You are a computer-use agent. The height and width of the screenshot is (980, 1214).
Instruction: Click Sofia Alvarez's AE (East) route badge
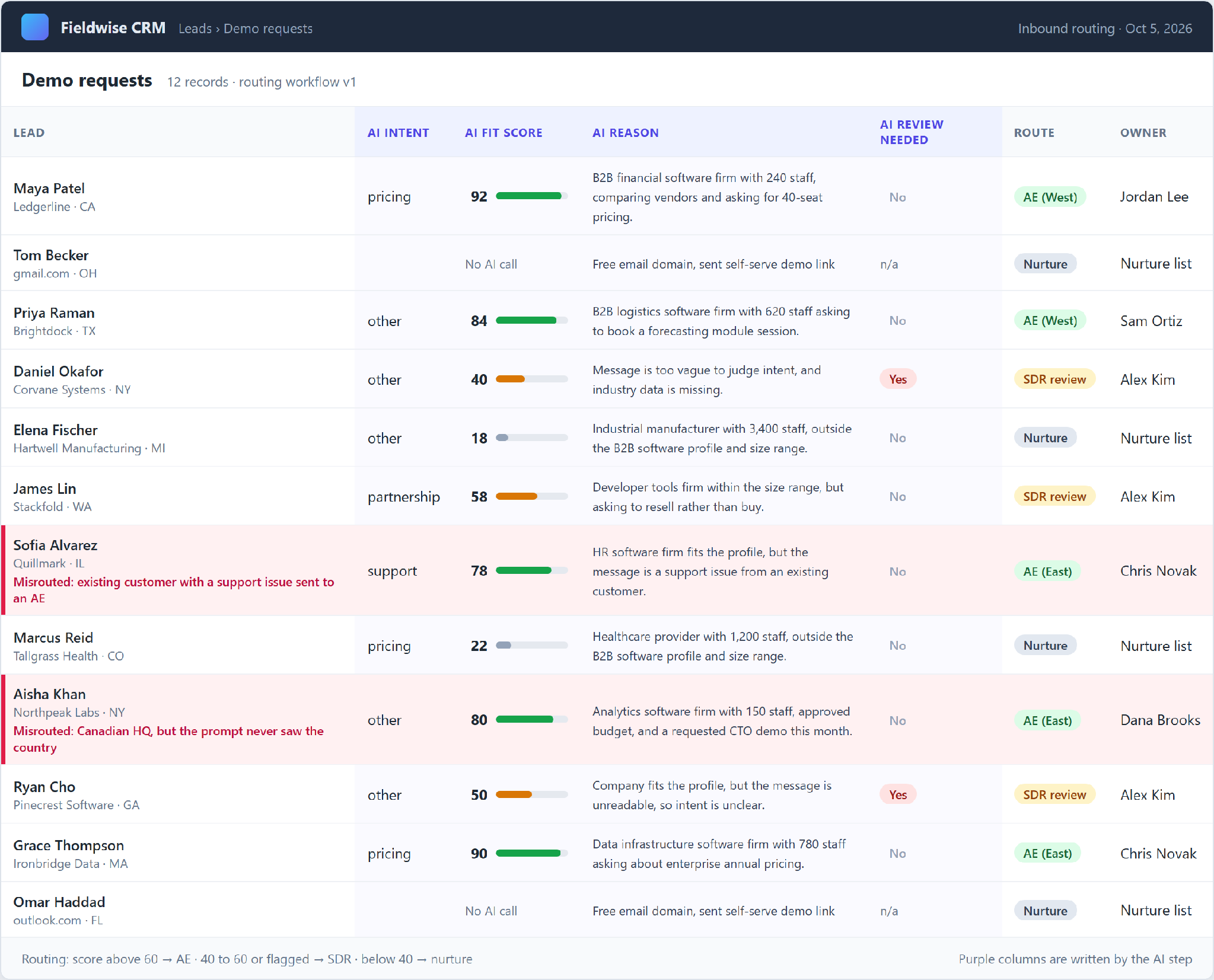point(1047,572)
